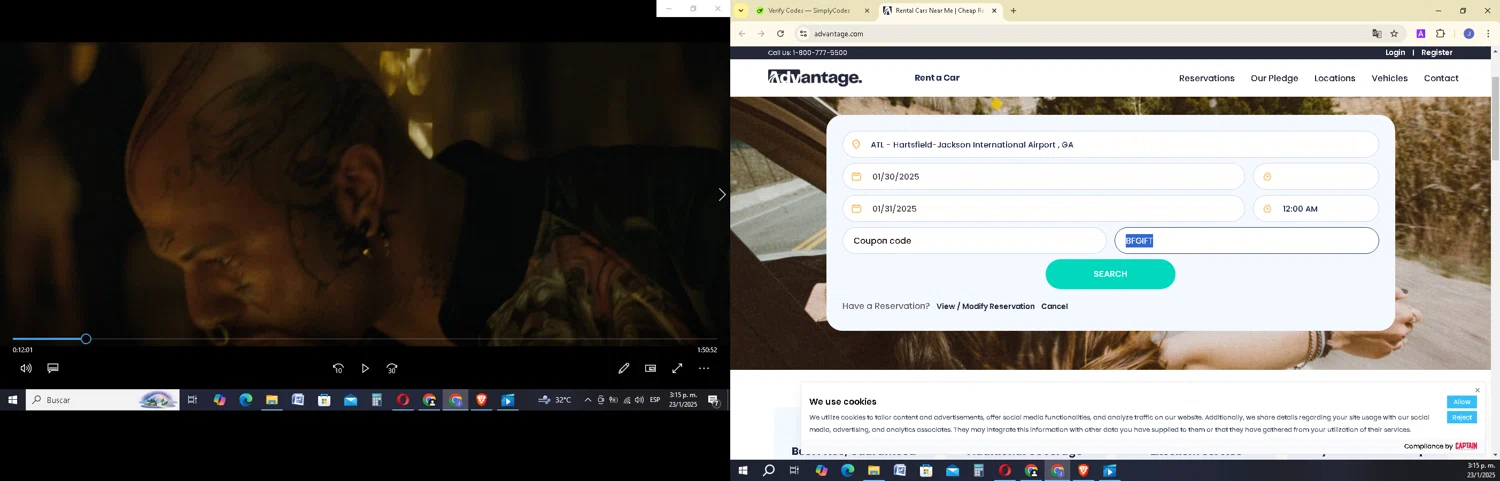1500x481 pixels.
Task: Open Contact menu item
Action: point(1441,78)
